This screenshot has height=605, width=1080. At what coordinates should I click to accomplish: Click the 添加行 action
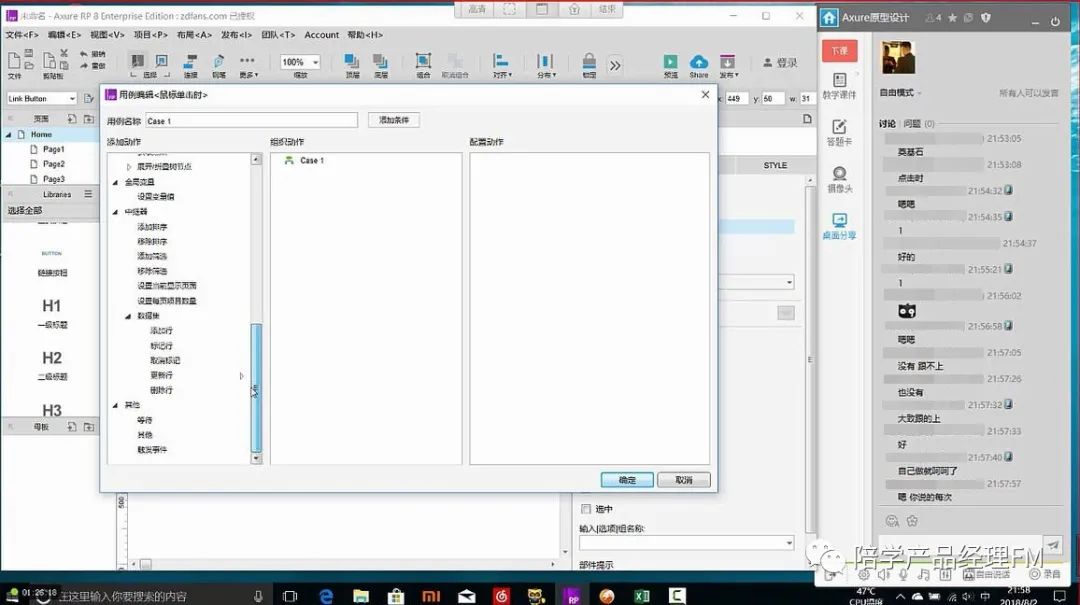pos(161,331)
